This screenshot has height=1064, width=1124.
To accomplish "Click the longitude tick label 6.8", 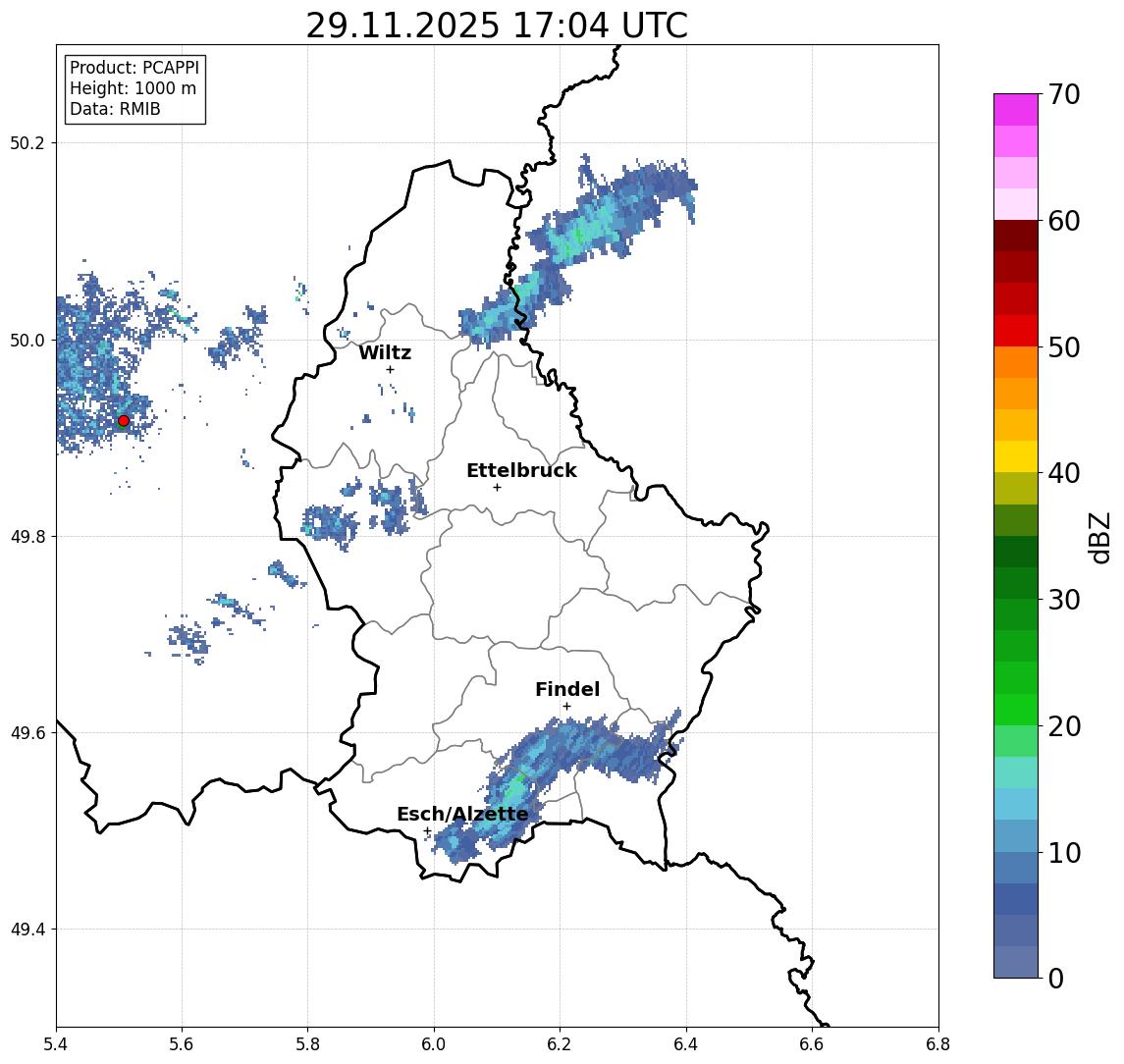I will [938, 1044].
